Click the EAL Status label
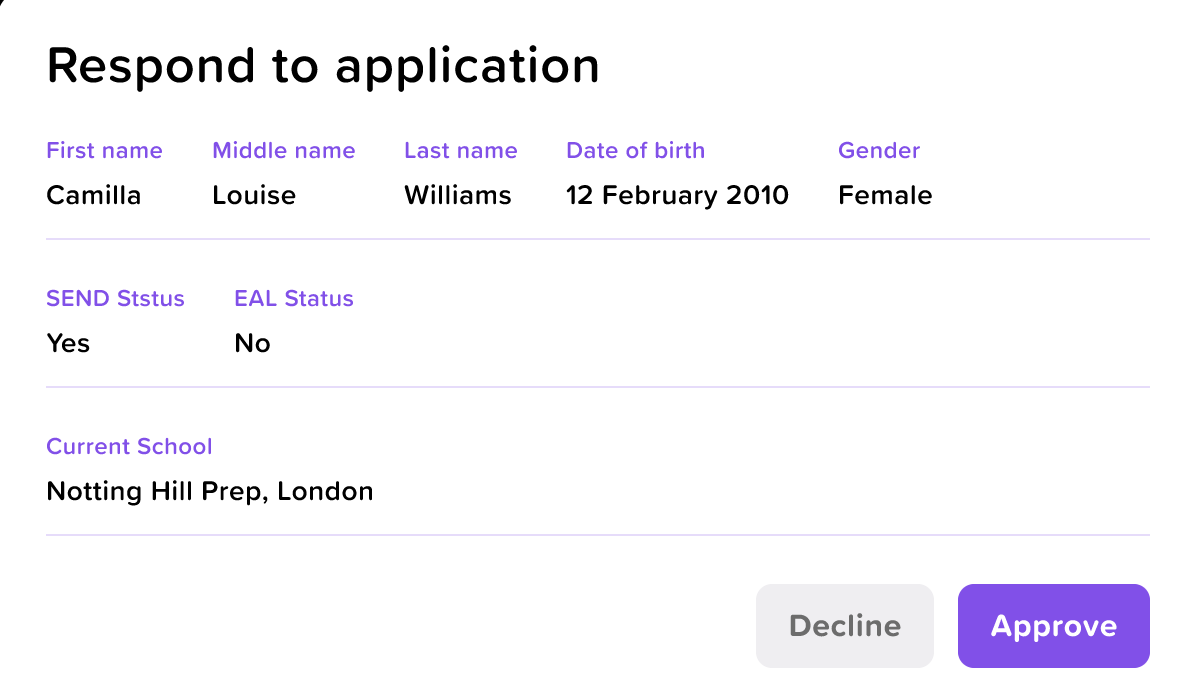This screenshot has width=1186, height=696. (293, 299)
